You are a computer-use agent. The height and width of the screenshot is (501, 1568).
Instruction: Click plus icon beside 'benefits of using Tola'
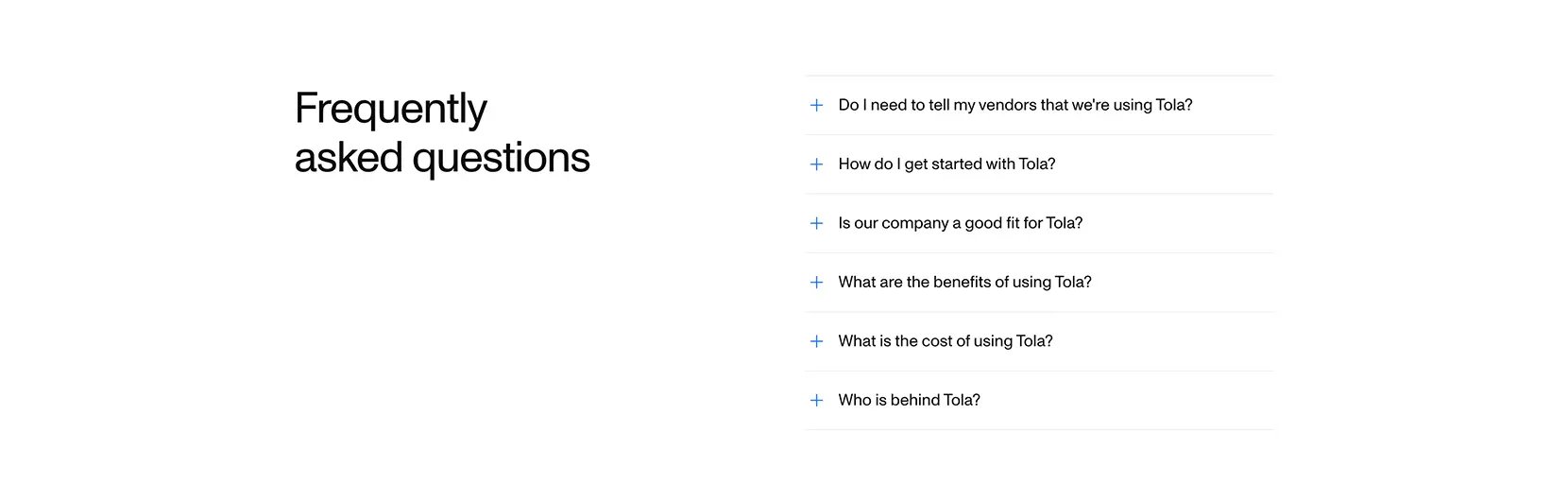pos(816,283)
